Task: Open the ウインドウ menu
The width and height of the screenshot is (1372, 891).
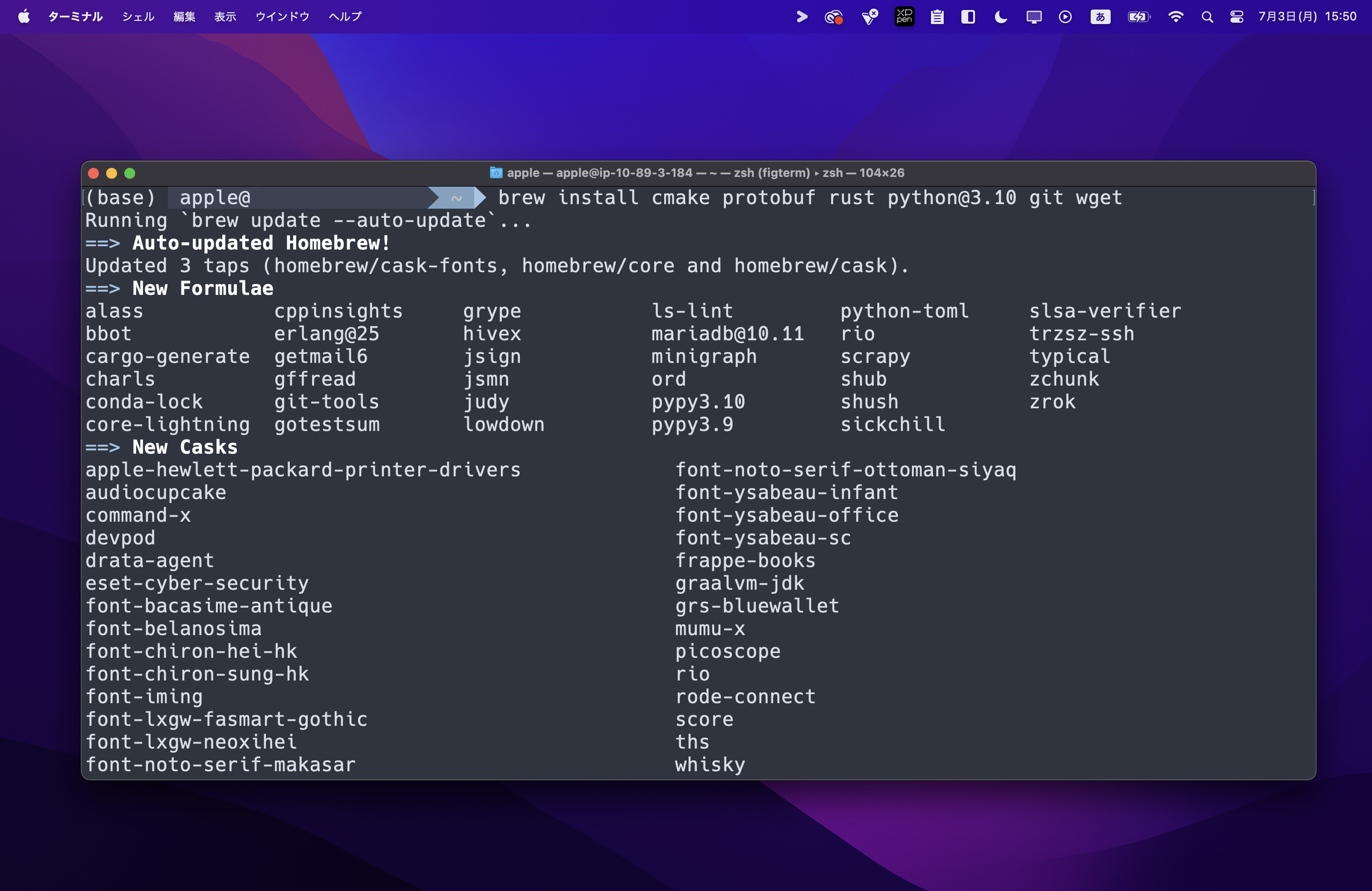Action: click(x=283, y=17)
